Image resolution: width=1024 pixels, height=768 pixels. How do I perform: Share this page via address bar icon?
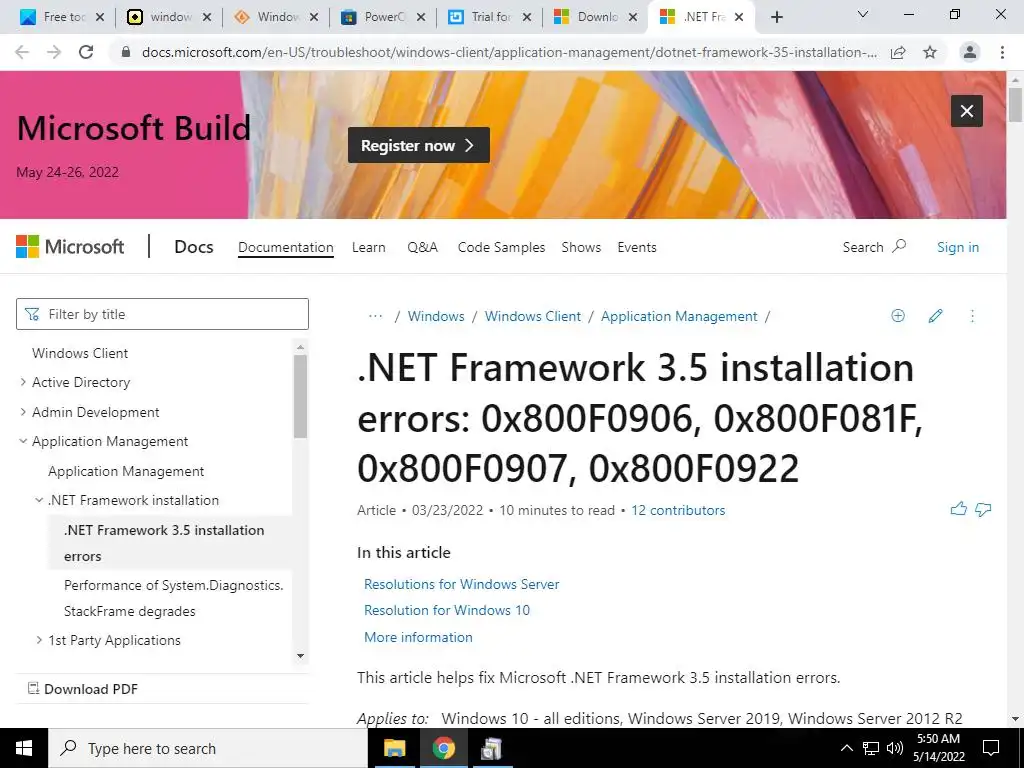pos(898,52)
